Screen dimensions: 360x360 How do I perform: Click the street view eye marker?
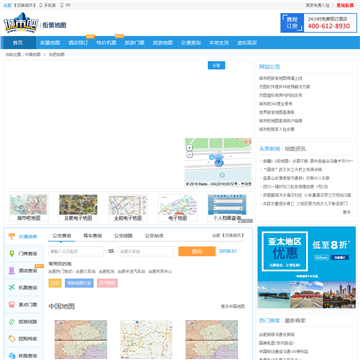[218, 162]
